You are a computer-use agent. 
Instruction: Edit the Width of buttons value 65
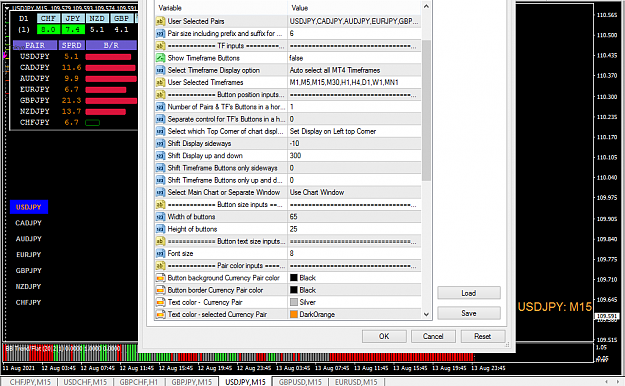coord(354,217)
